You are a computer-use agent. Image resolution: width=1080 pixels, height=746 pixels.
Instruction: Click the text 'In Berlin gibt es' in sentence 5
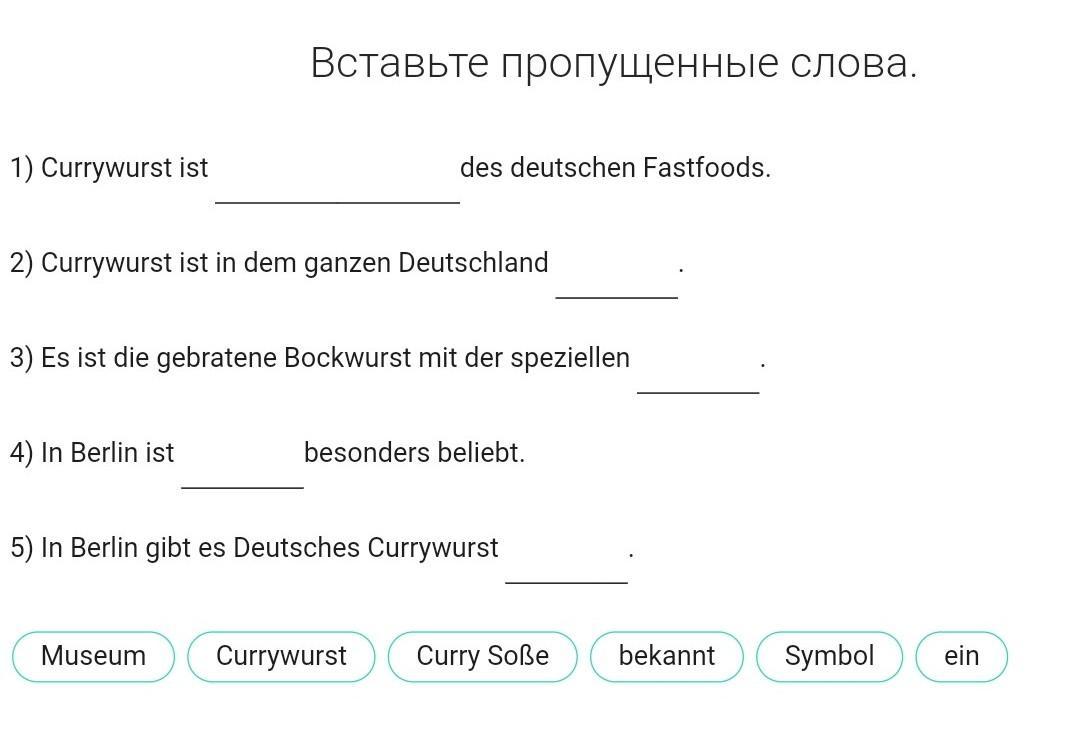(133, 549)
